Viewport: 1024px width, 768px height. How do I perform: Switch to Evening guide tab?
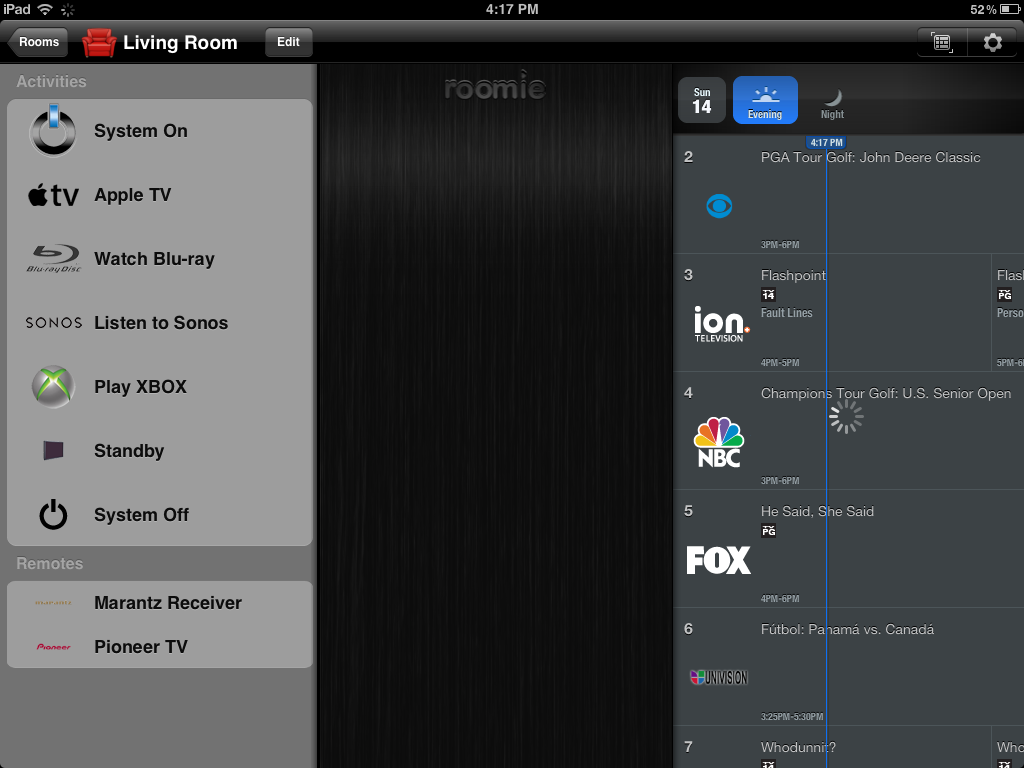click(765, 100)
